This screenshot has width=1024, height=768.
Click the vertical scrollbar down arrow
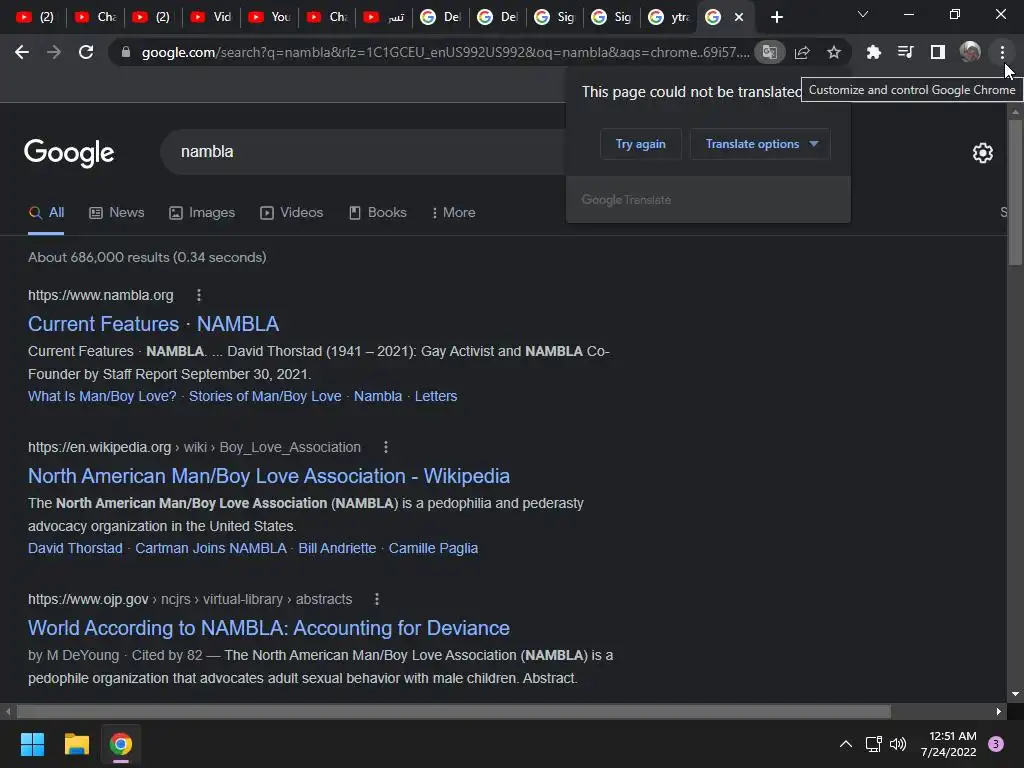1014,694
